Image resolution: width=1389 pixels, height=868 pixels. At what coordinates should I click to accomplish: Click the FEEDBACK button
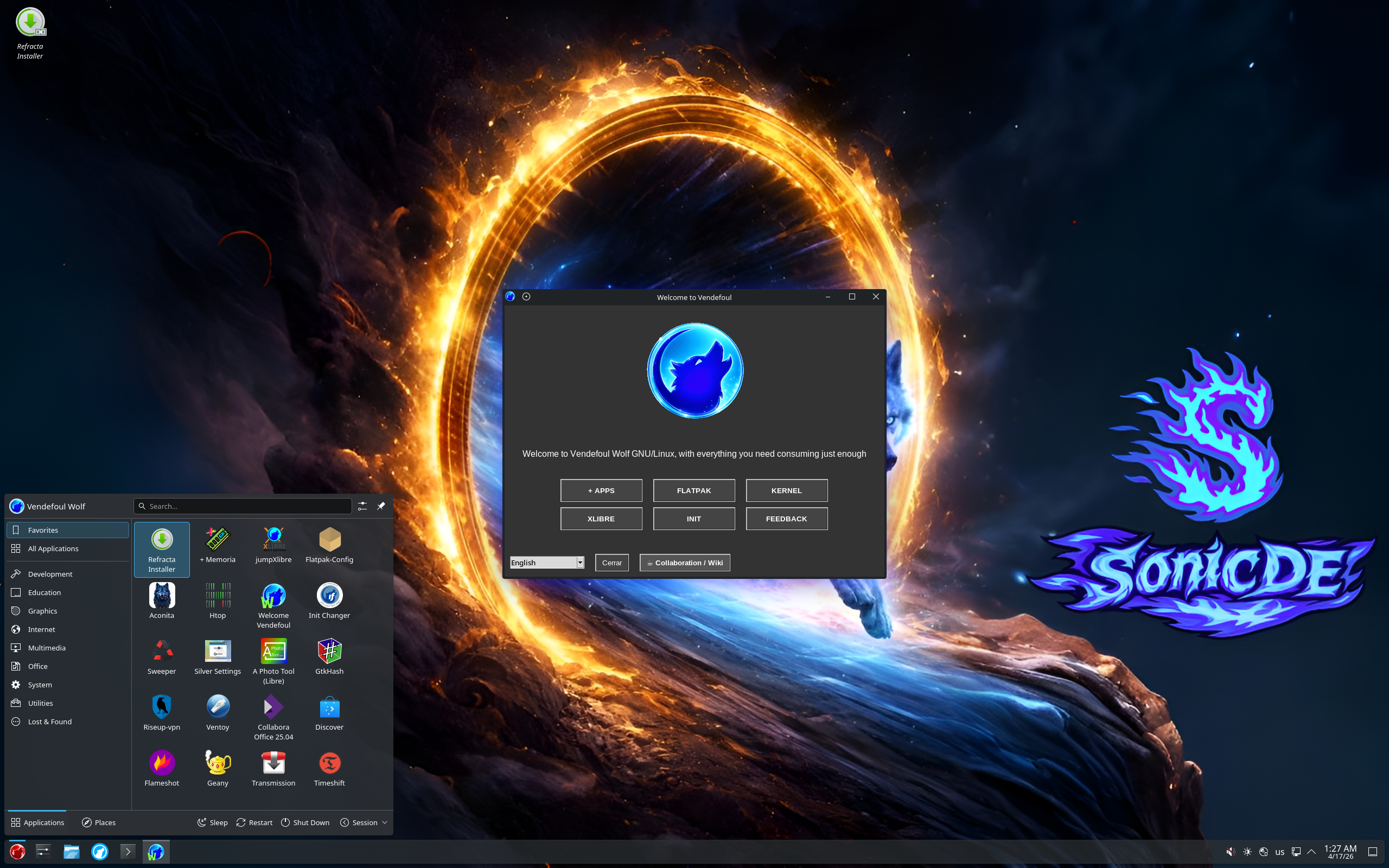(x=786, y=519)
